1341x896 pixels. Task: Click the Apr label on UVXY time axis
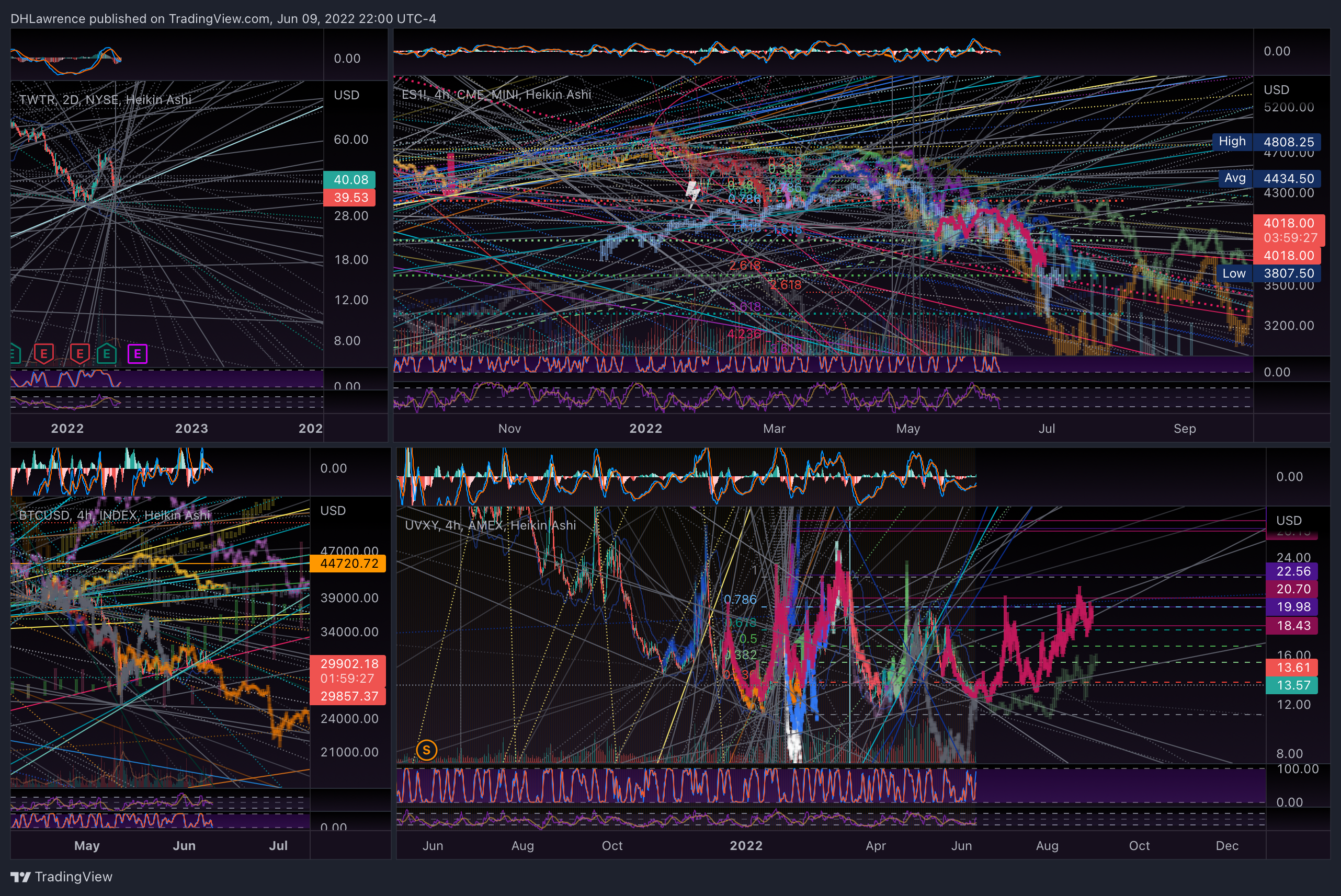coord(876,846)
